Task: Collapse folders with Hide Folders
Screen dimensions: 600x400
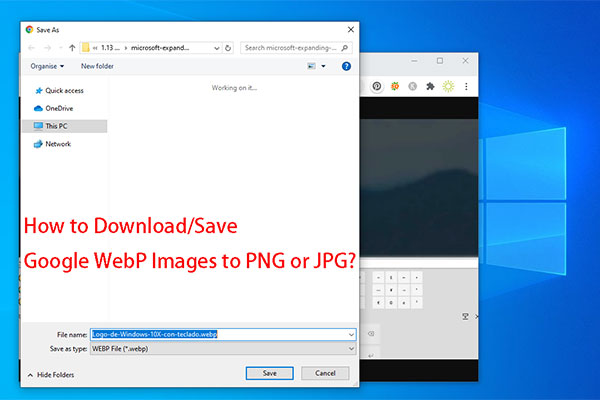Action: (x=51, y=375)
